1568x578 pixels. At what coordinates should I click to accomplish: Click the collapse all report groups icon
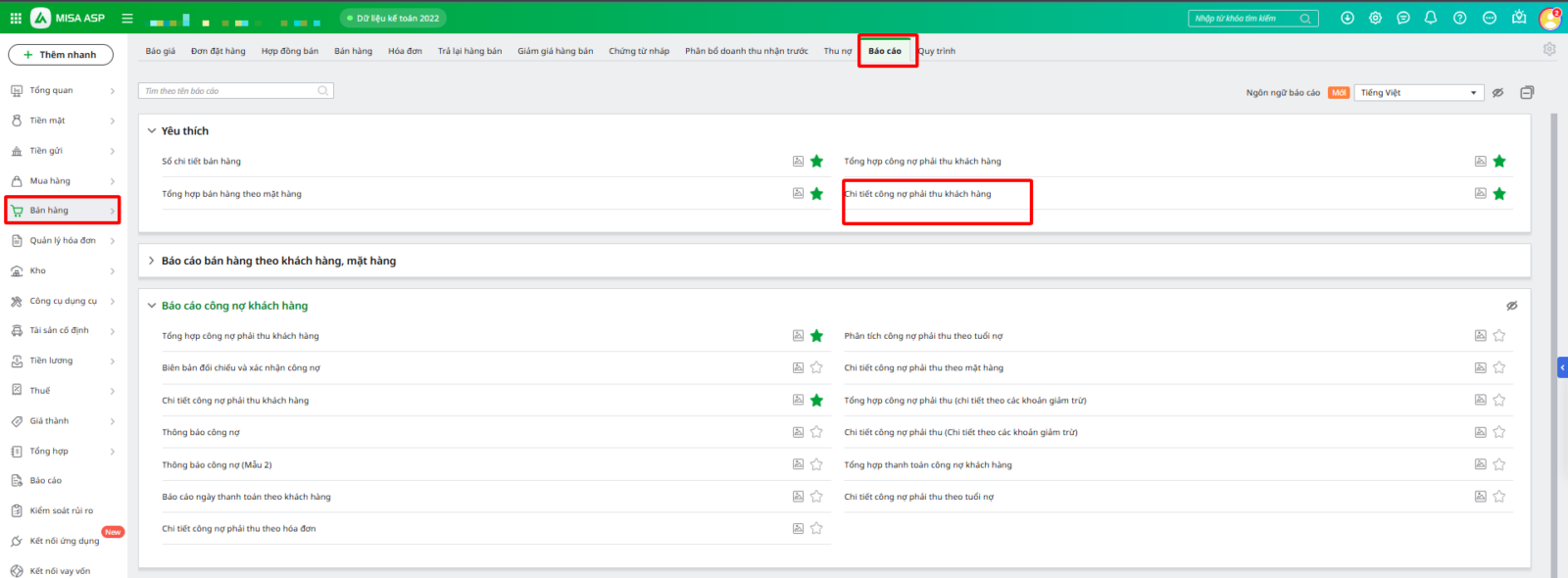(1527, 92)
